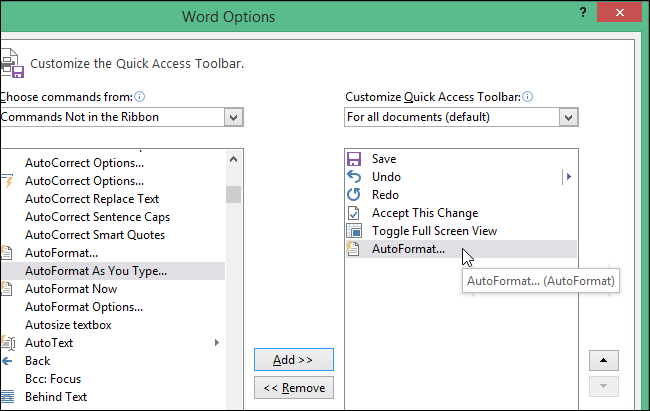Close the Word Options dialog
The height and width of the screenshot is (411, 650).
(619, 12)
